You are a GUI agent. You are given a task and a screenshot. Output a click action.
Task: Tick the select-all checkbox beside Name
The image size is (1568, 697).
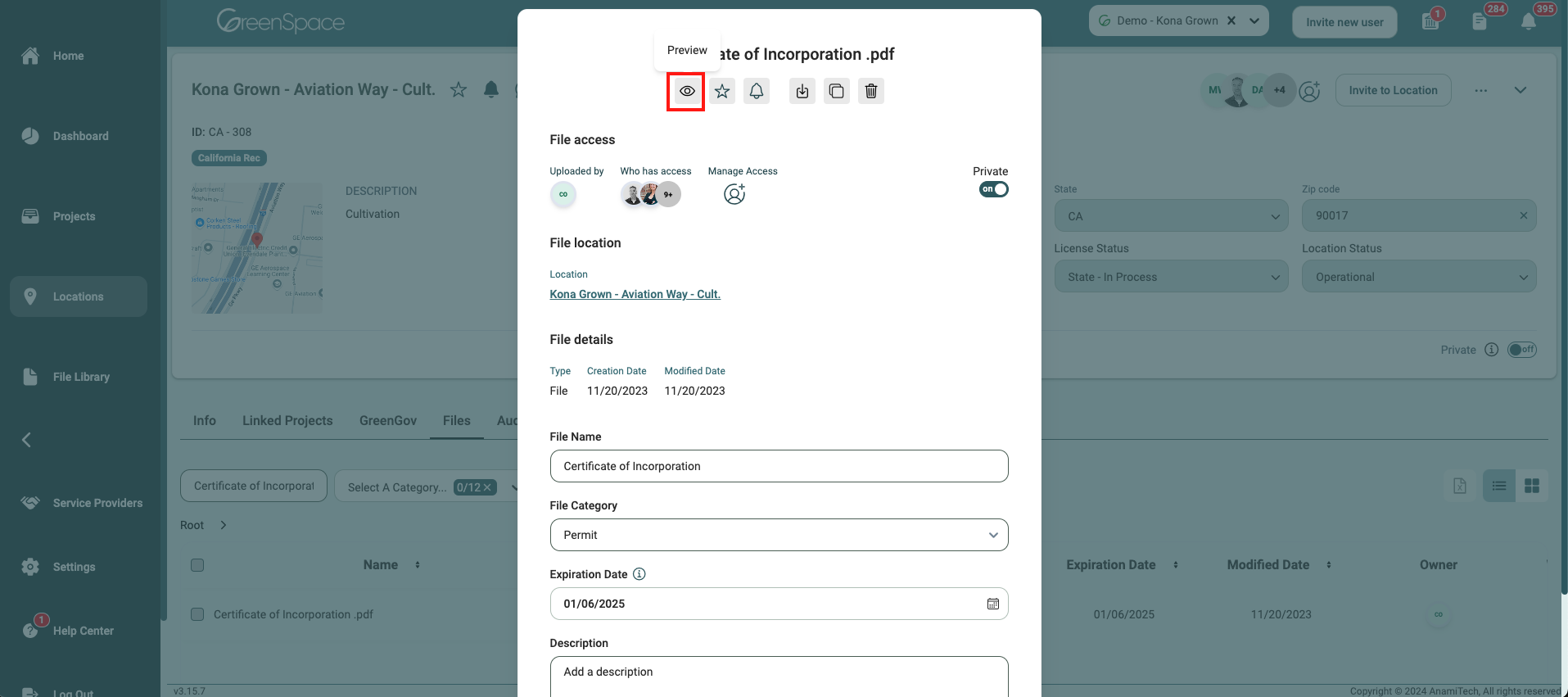197,565
